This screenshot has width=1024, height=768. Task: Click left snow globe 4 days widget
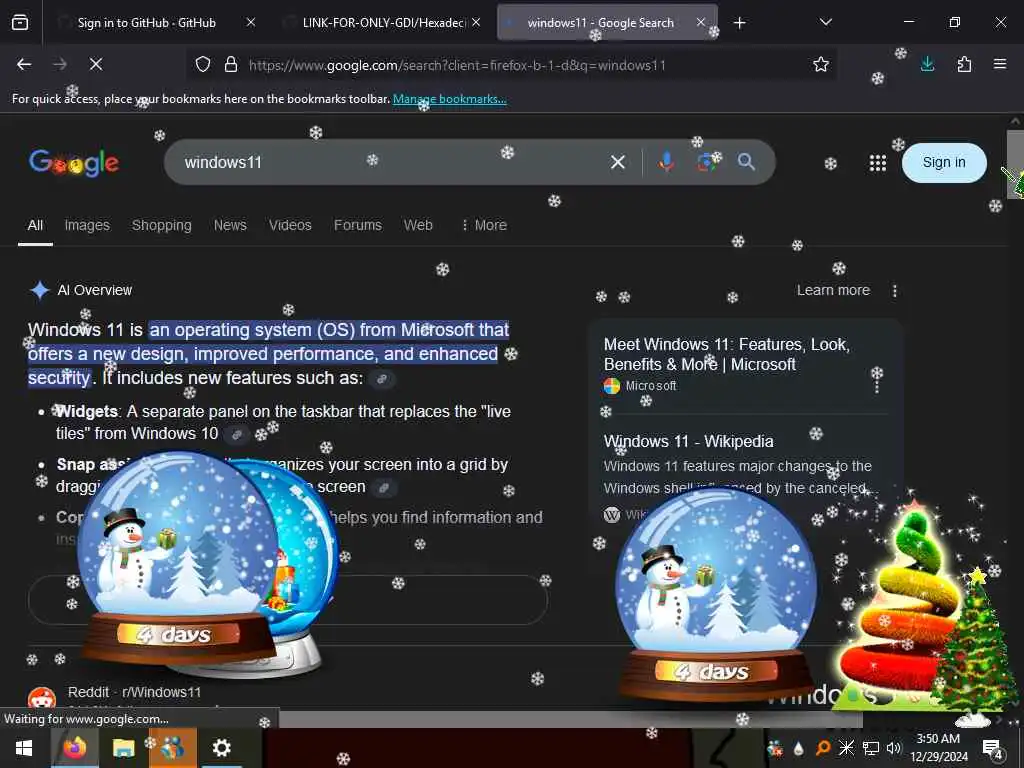(x=178, y=558)
